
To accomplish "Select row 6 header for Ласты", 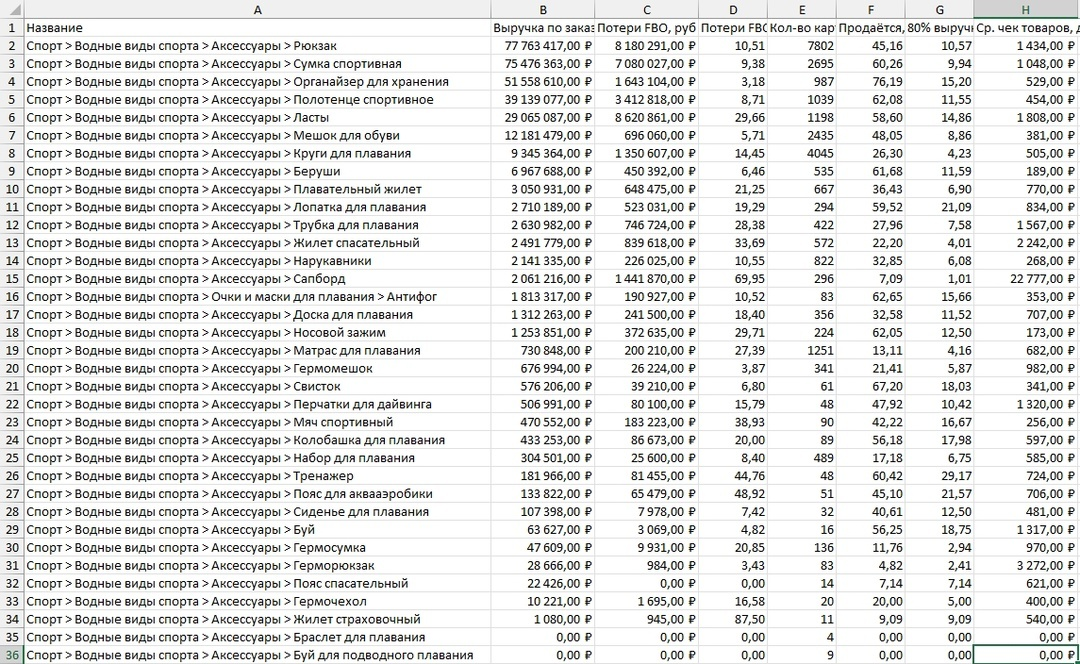I will point(12,118).
